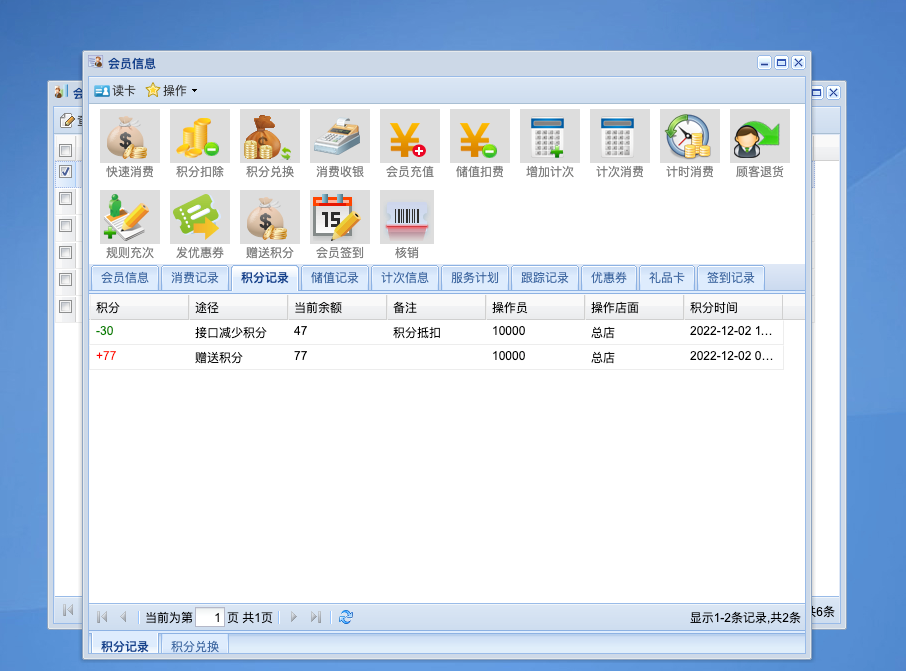Open the 计时消费 timed consumption icon

689,137
